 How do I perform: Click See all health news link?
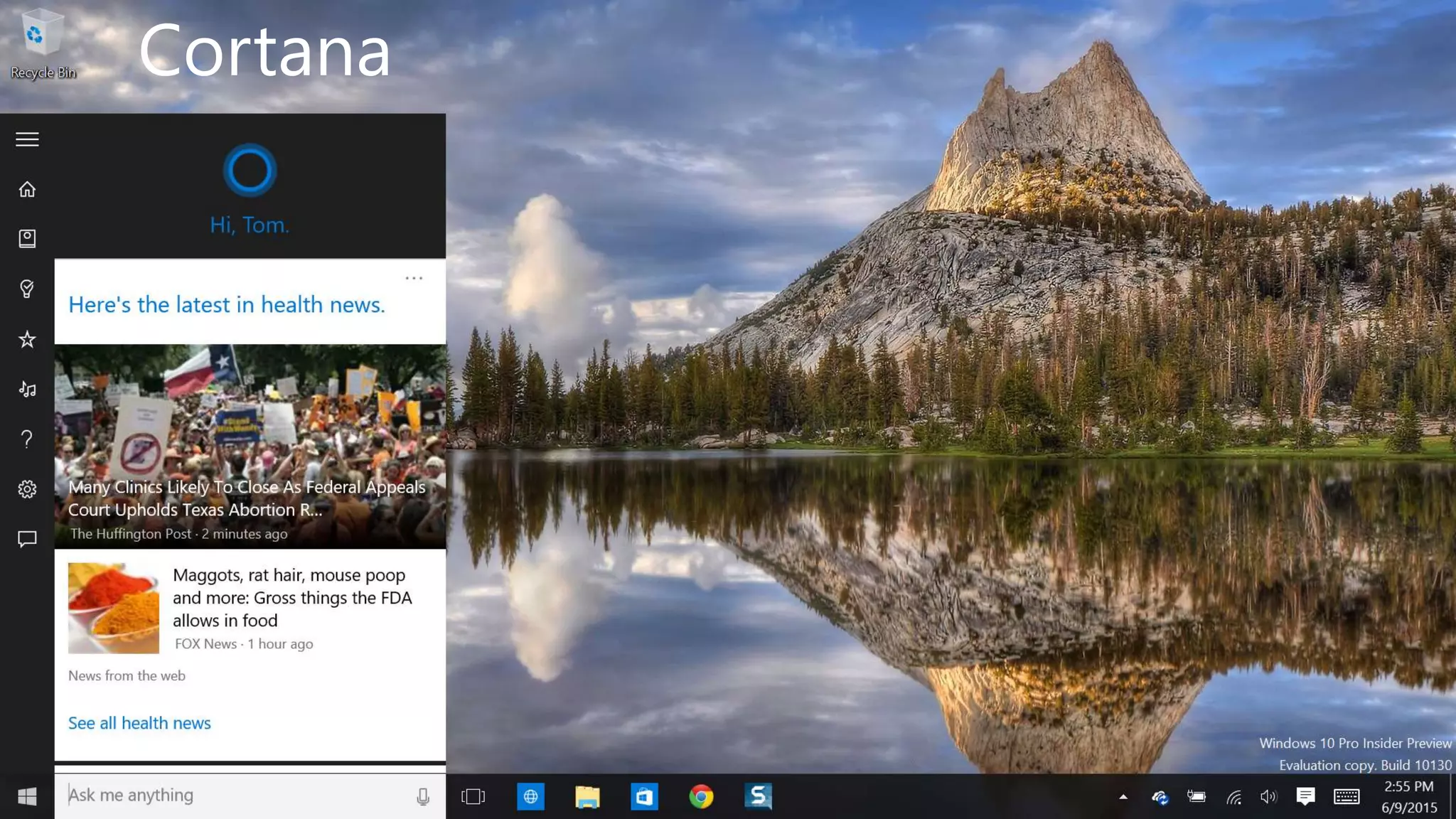click(139, 723)
